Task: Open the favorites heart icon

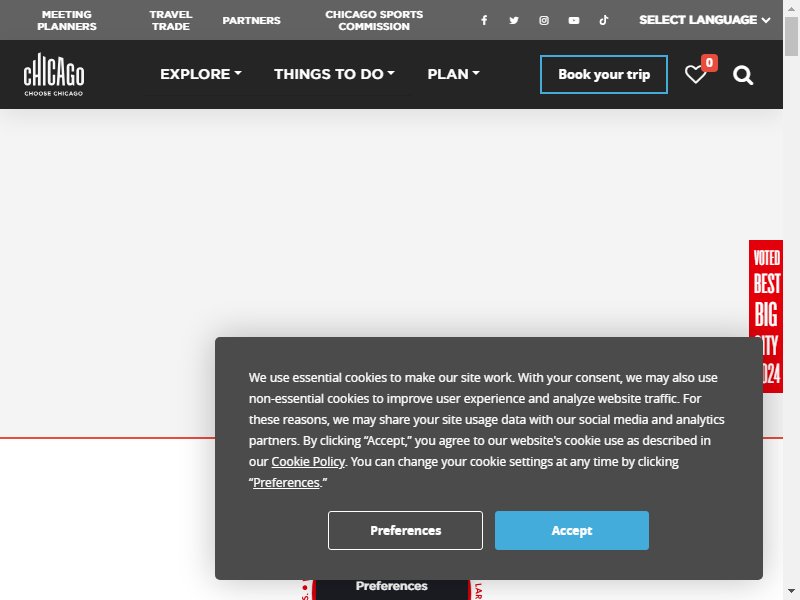Action: [695, 74]
